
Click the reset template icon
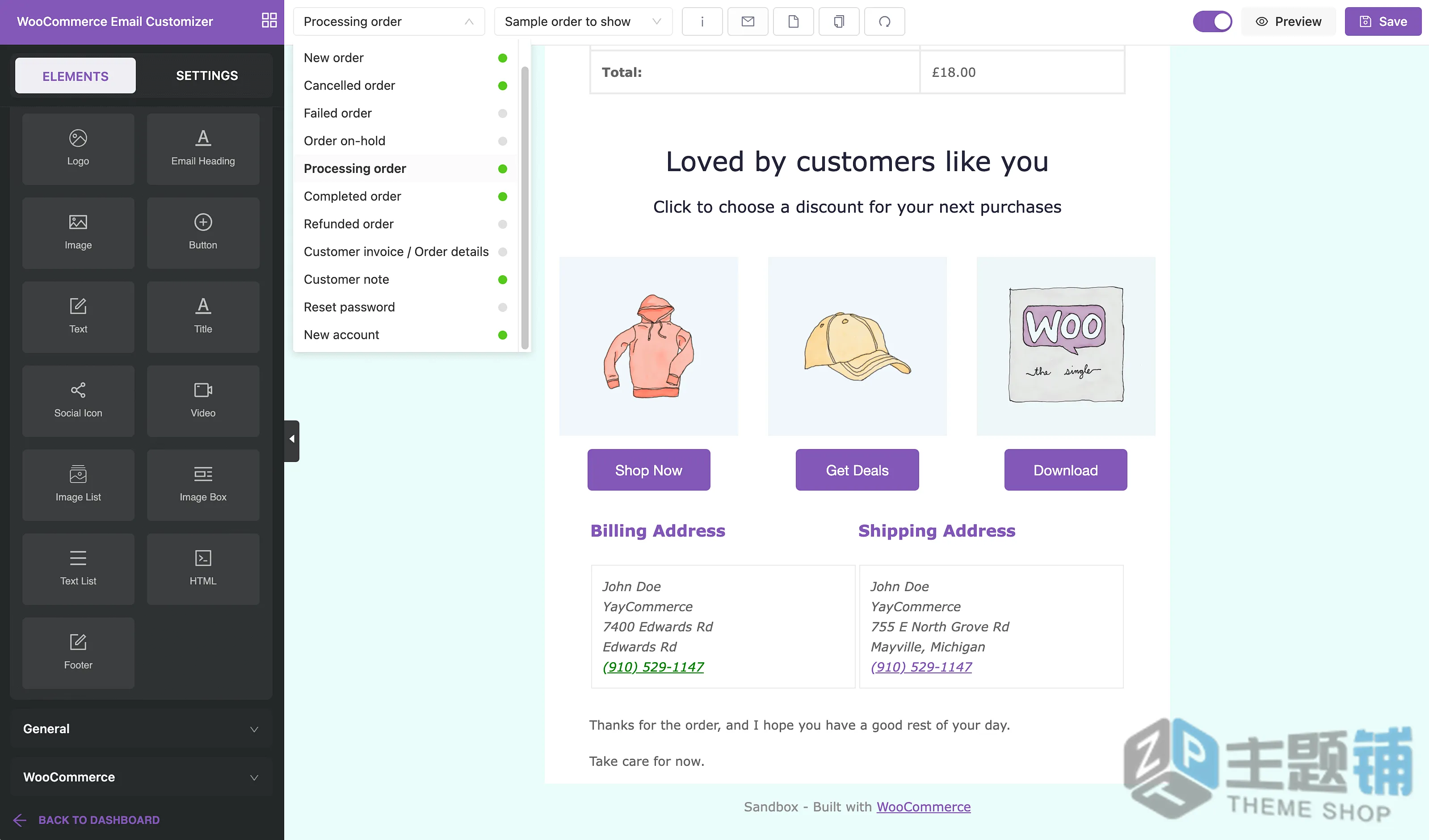(x=884, y=21)
